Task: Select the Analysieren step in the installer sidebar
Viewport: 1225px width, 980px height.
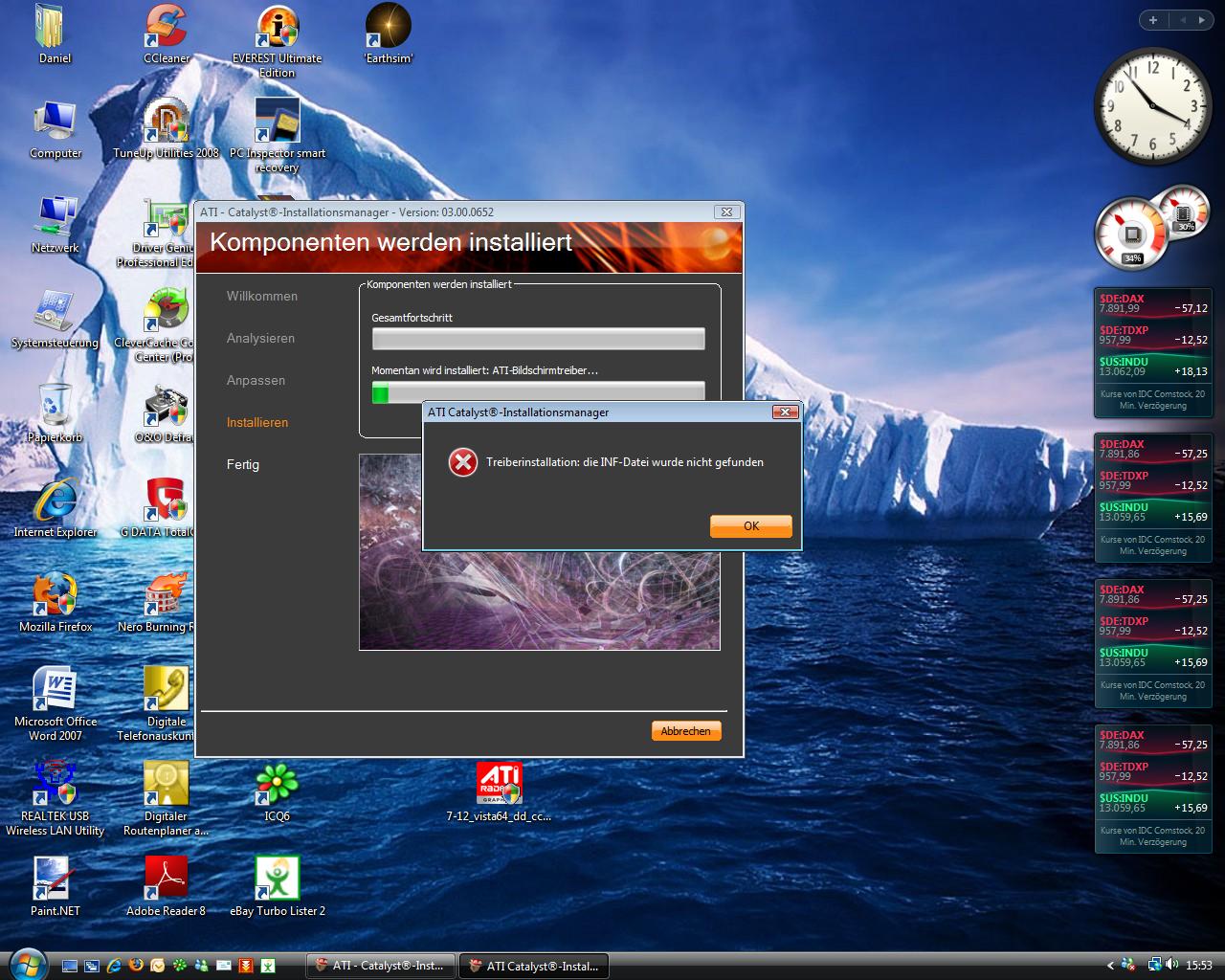Action: [x=260, y=338]
